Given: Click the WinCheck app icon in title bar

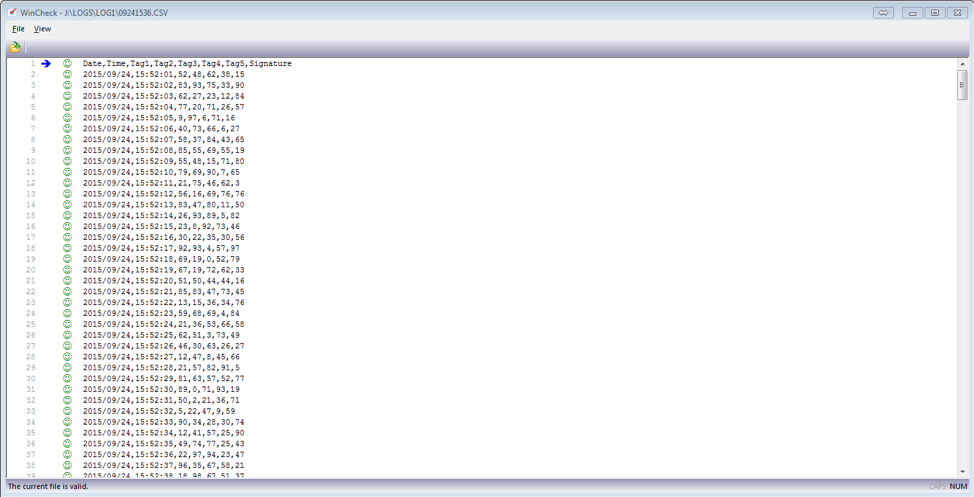Looking at the screenshot, I should pos(12,12).
